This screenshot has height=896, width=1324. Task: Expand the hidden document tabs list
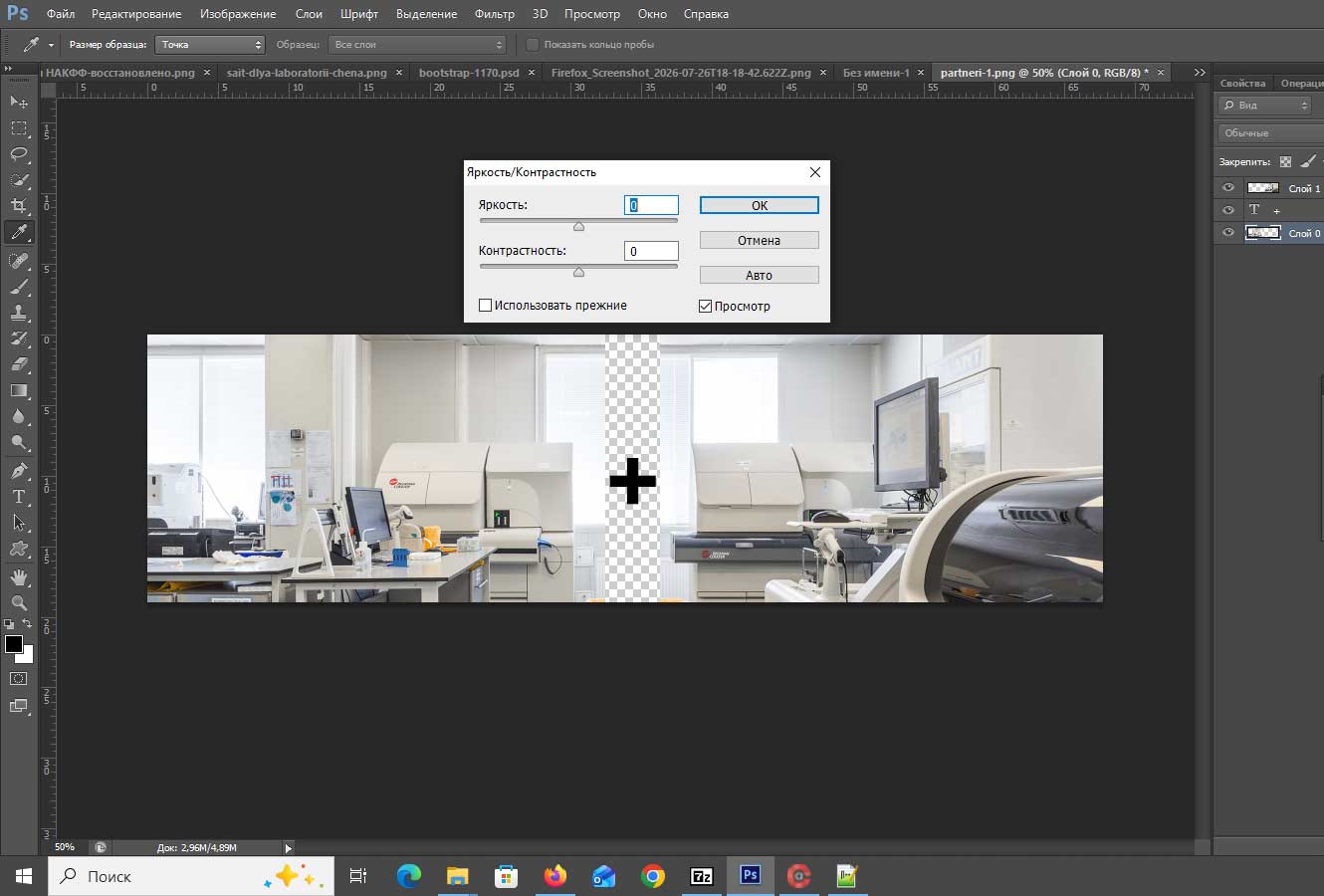[x=1200, y=73]
